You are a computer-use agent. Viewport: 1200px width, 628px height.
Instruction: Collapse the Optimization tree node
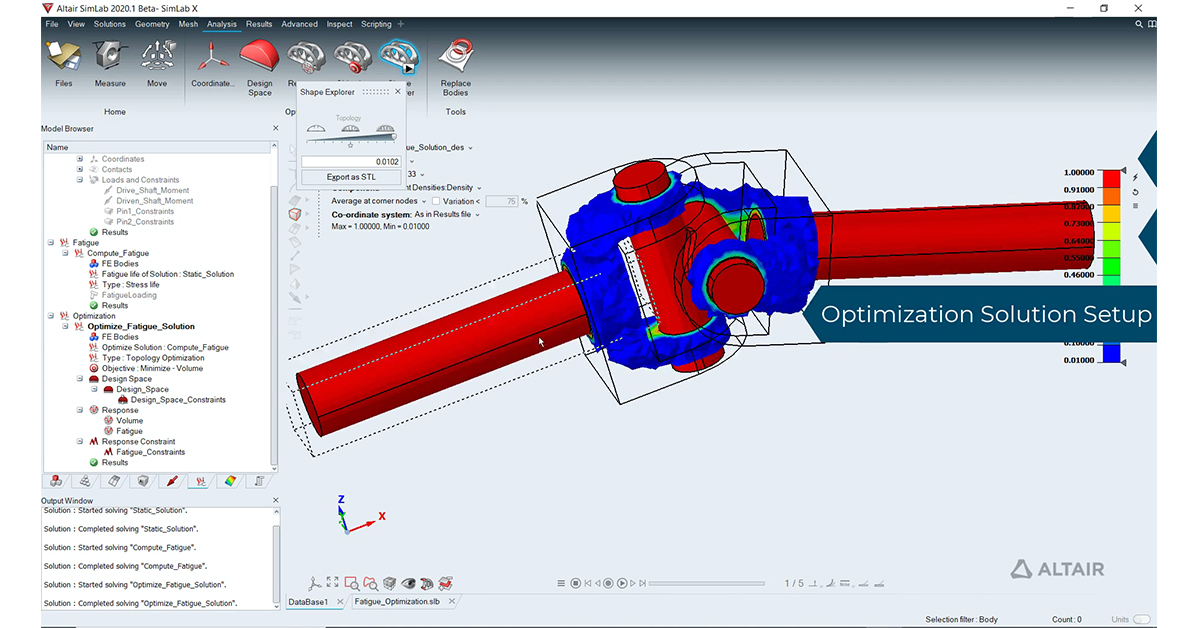pyautogui.click(x=51, y=316)
